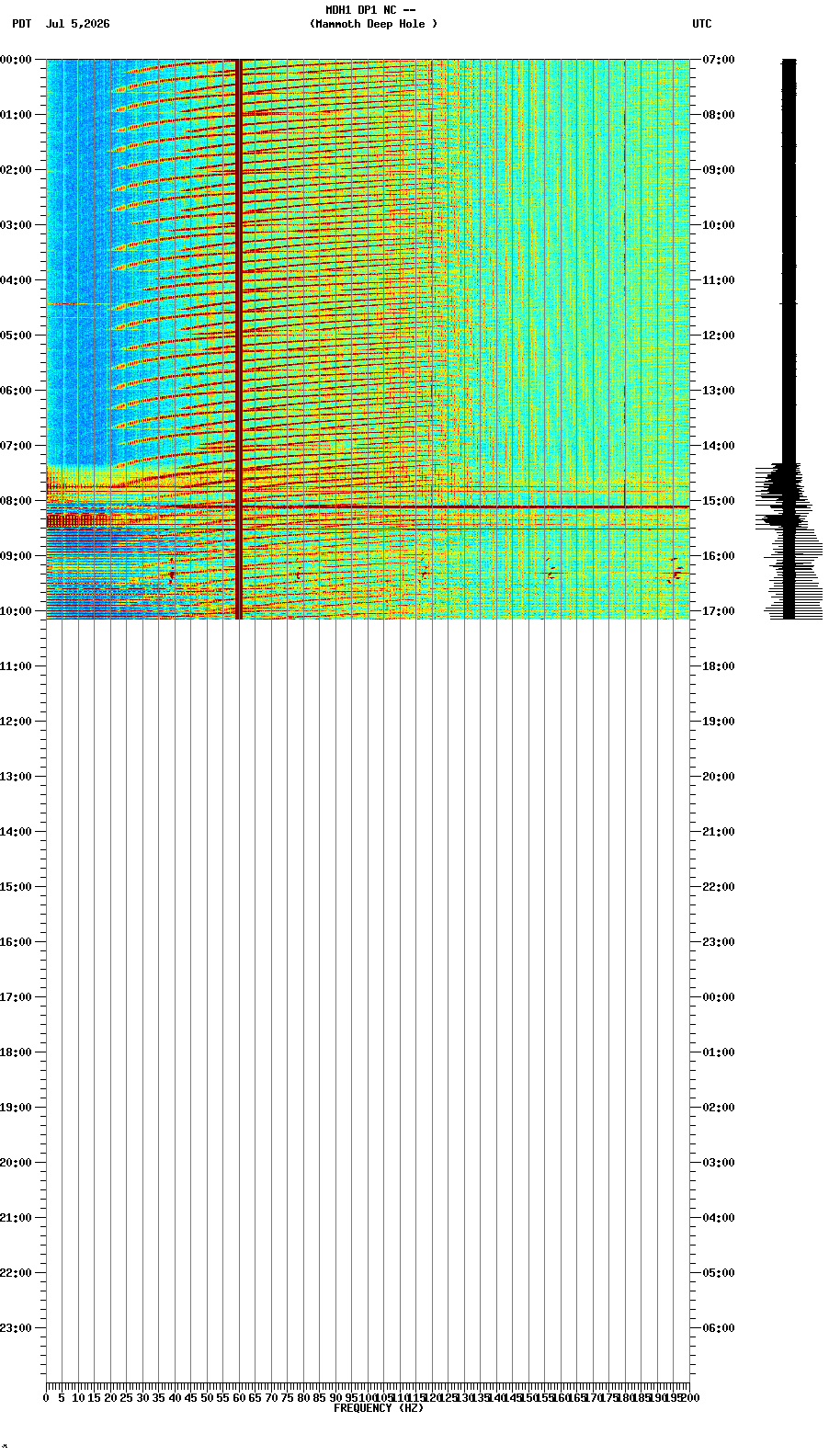Click the 22:00 label on UTC axis

(719, 886)
